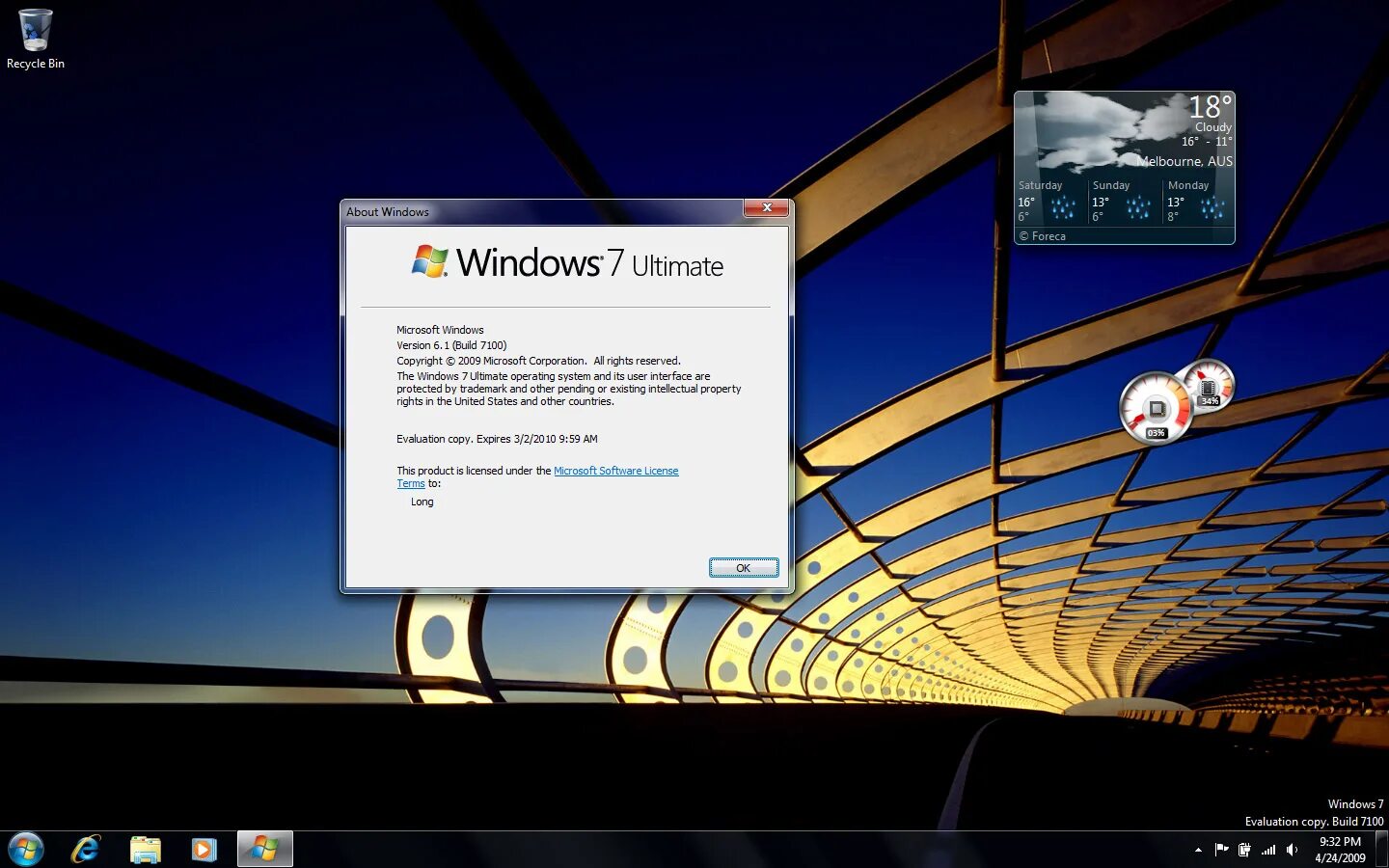Click the Version 6.1 (Build 7100) text
1389x868 pixels.
point(451,345)
